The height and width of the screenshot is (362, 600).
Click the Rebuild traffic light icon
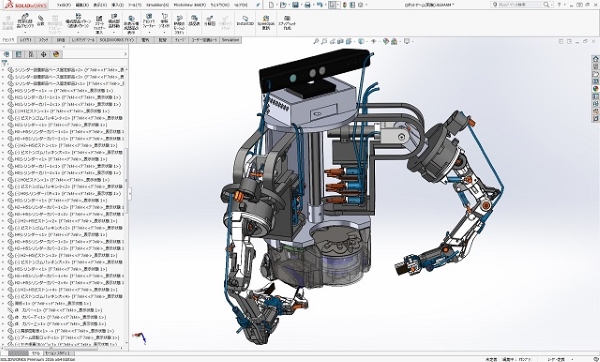pos(346,5)
